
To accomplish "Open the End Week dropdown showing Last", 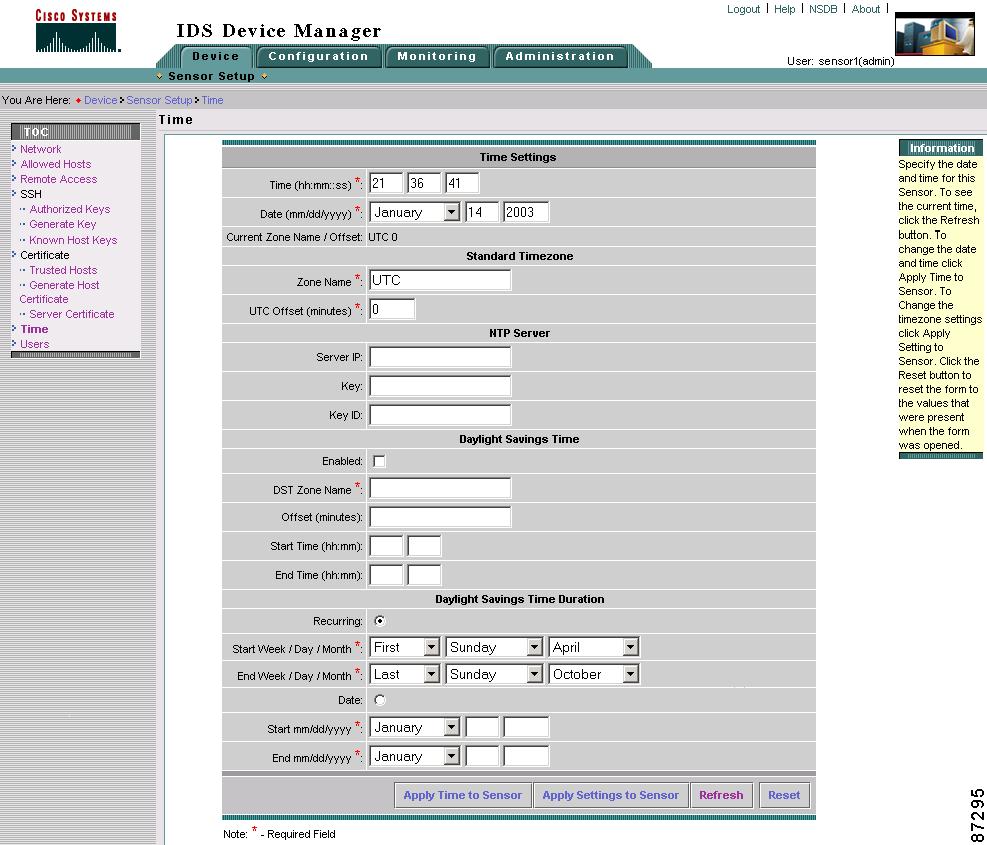I will coord(404,674).
